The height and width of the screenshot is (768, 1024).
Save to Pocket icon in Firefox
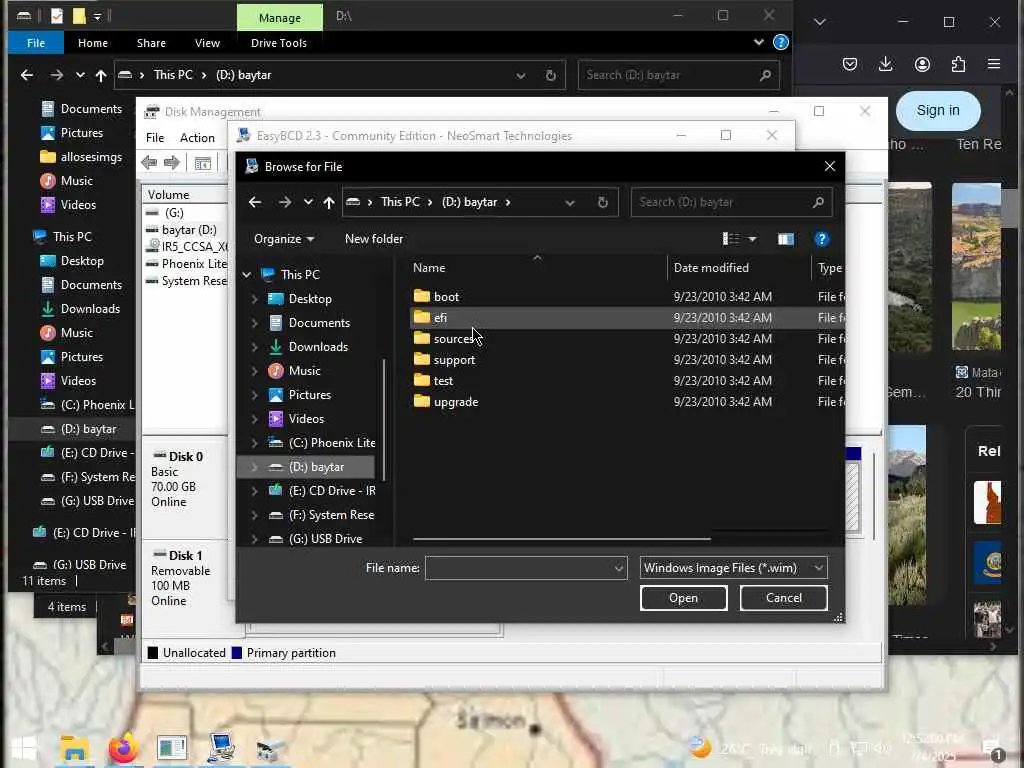coord(850,64)
